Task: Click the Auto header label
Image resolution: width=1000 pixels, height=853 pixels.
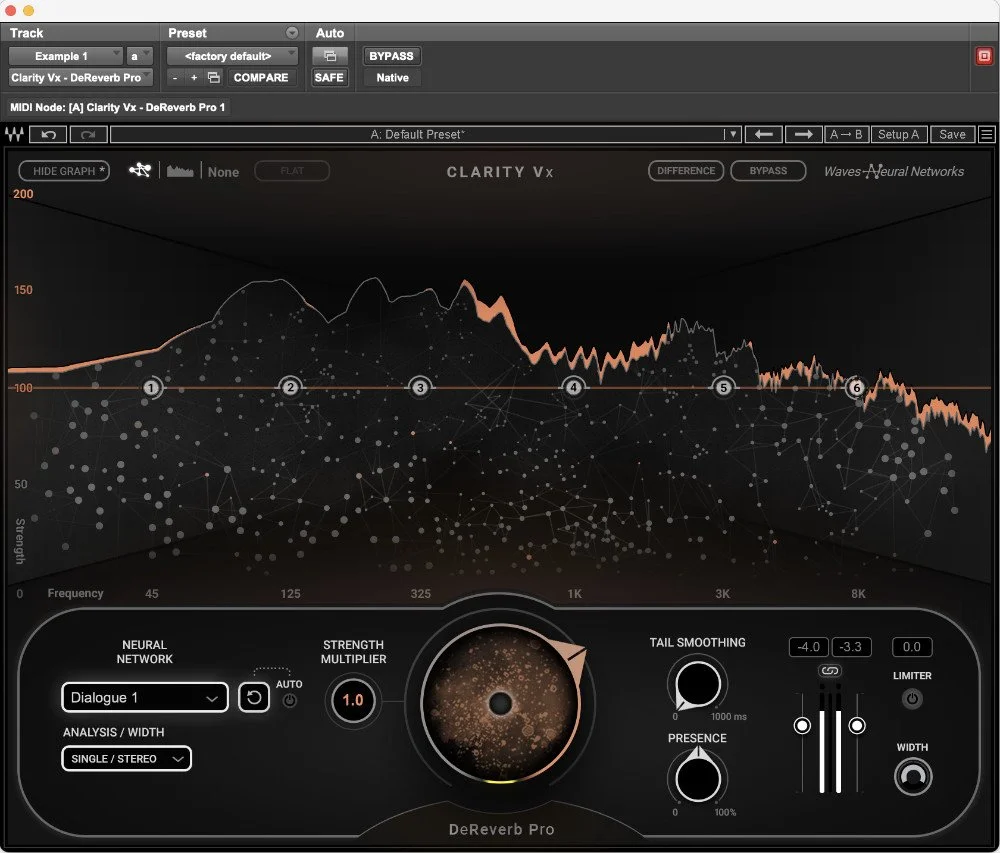Action: (x=330, y=33)
